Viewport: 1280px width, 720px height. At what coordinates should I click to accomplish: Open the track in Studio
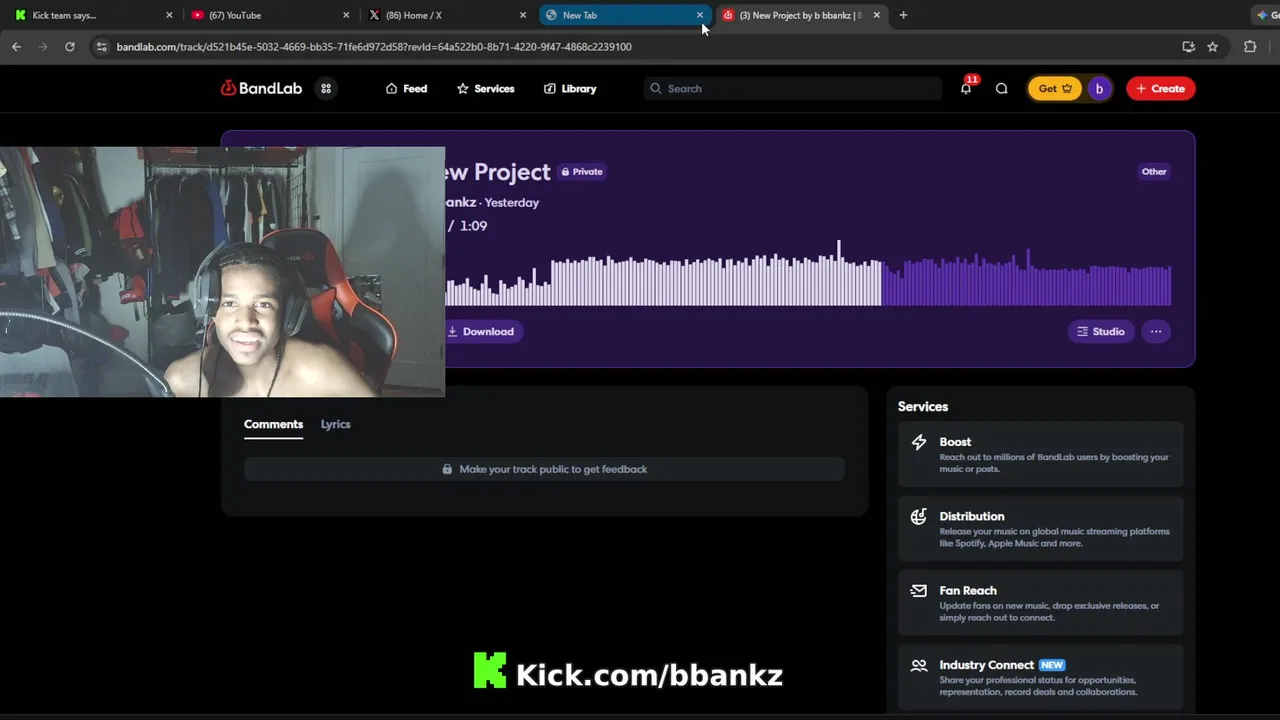(1100, 331)
